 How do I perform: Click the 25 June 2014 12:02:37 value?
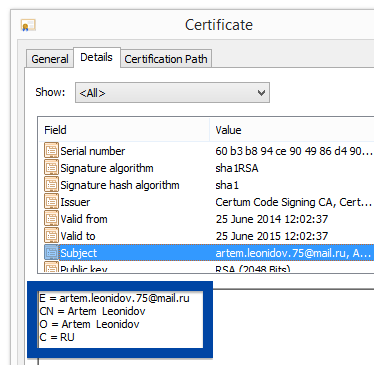point(272,219)
